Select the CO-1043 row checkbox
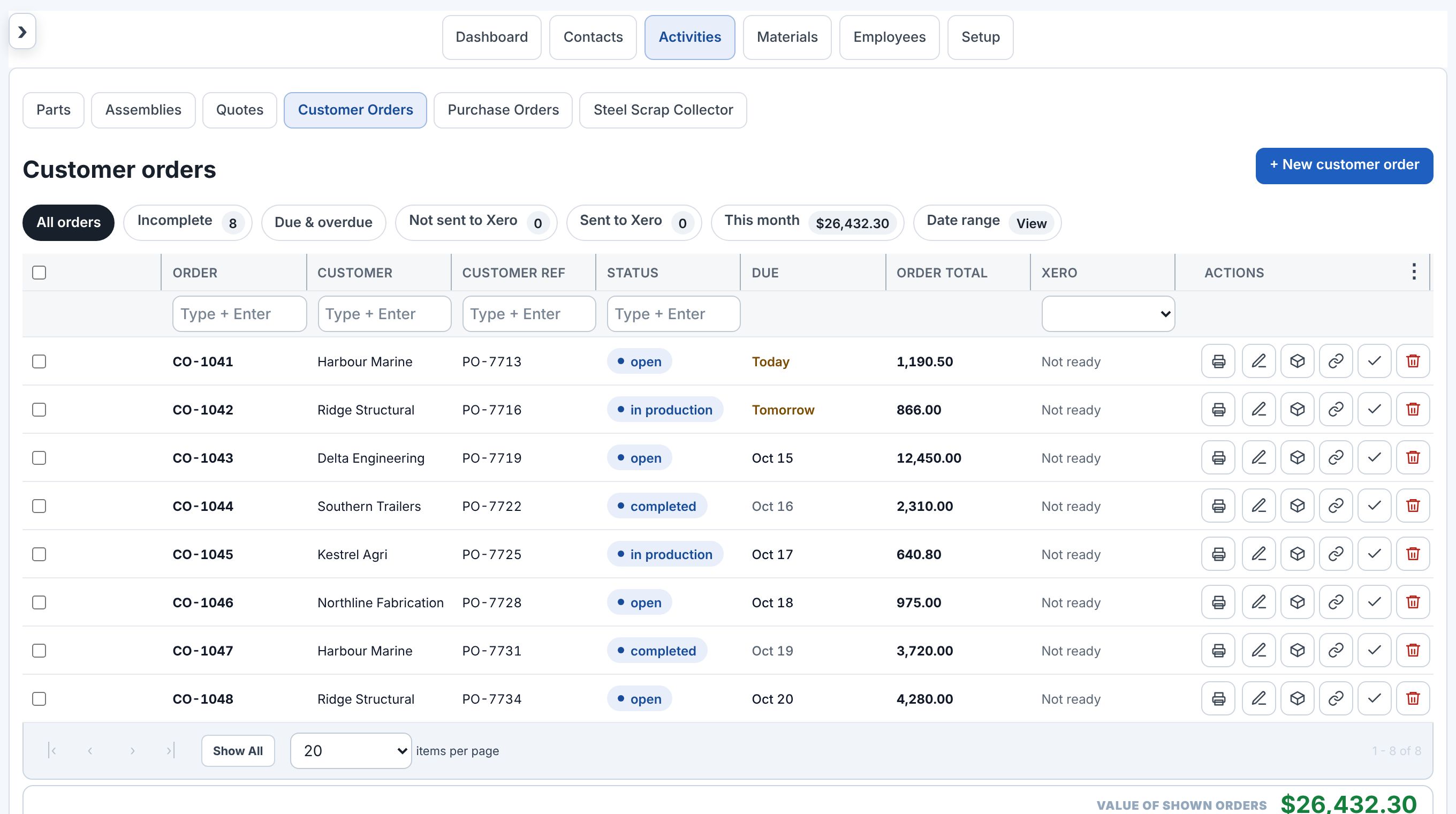 (x=39, y=457)
